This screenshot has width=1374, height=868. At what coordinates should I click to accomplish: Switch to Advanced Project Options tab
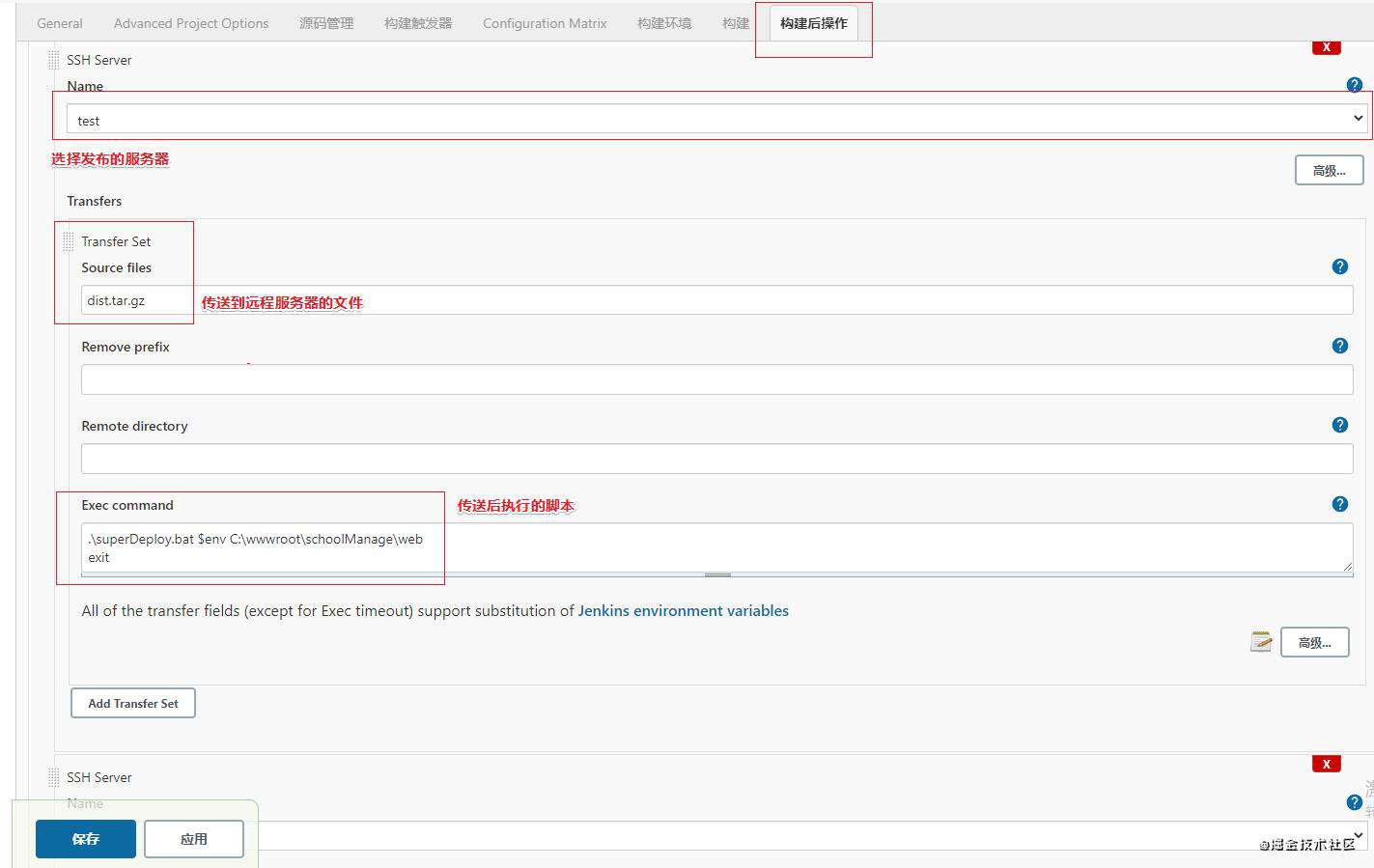point(191,23)
